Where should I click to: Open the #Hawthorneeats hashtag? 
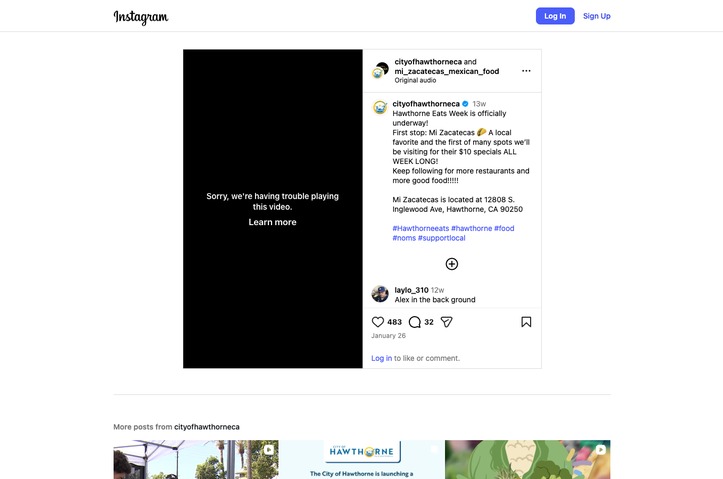(x=421, y=228)
